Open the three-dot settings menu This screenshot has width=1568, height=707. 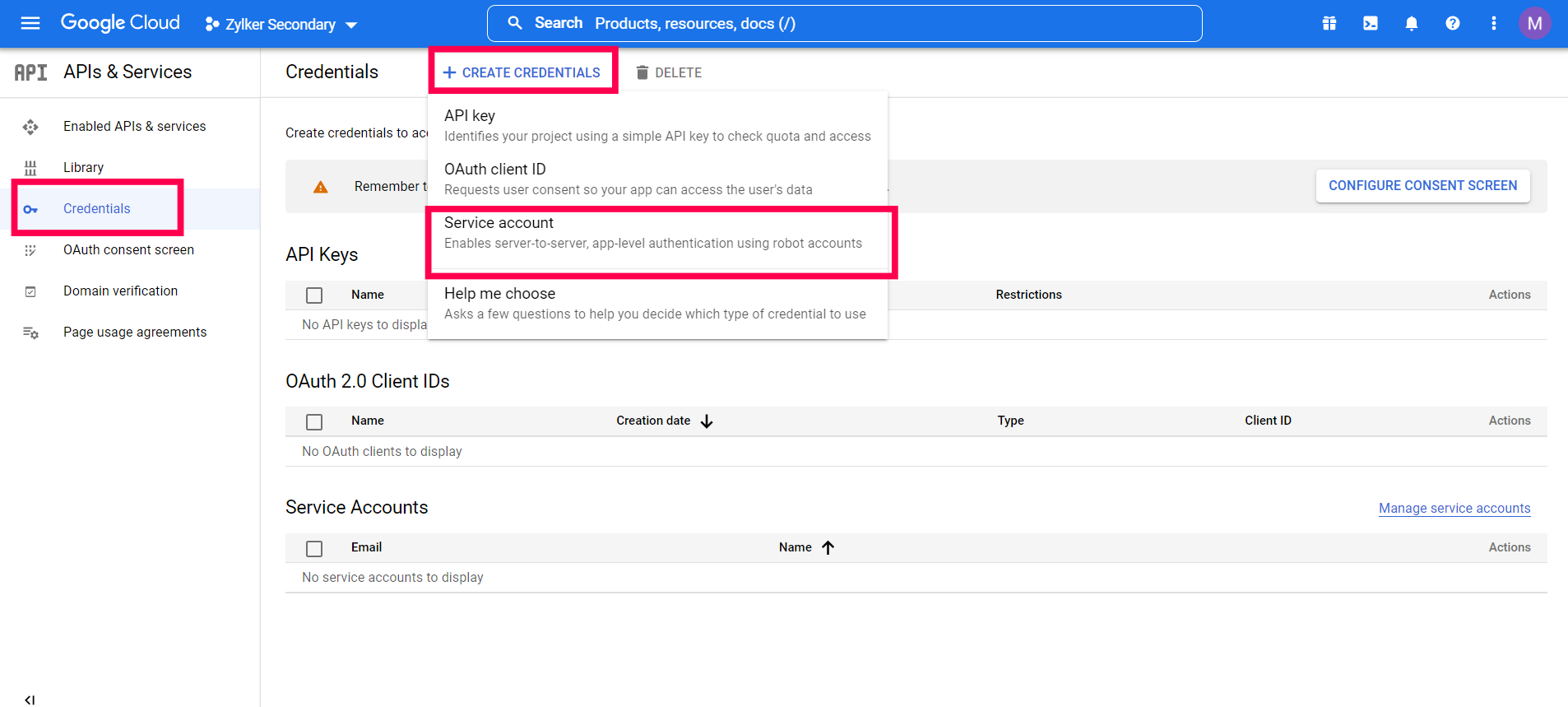[1494, 23]
